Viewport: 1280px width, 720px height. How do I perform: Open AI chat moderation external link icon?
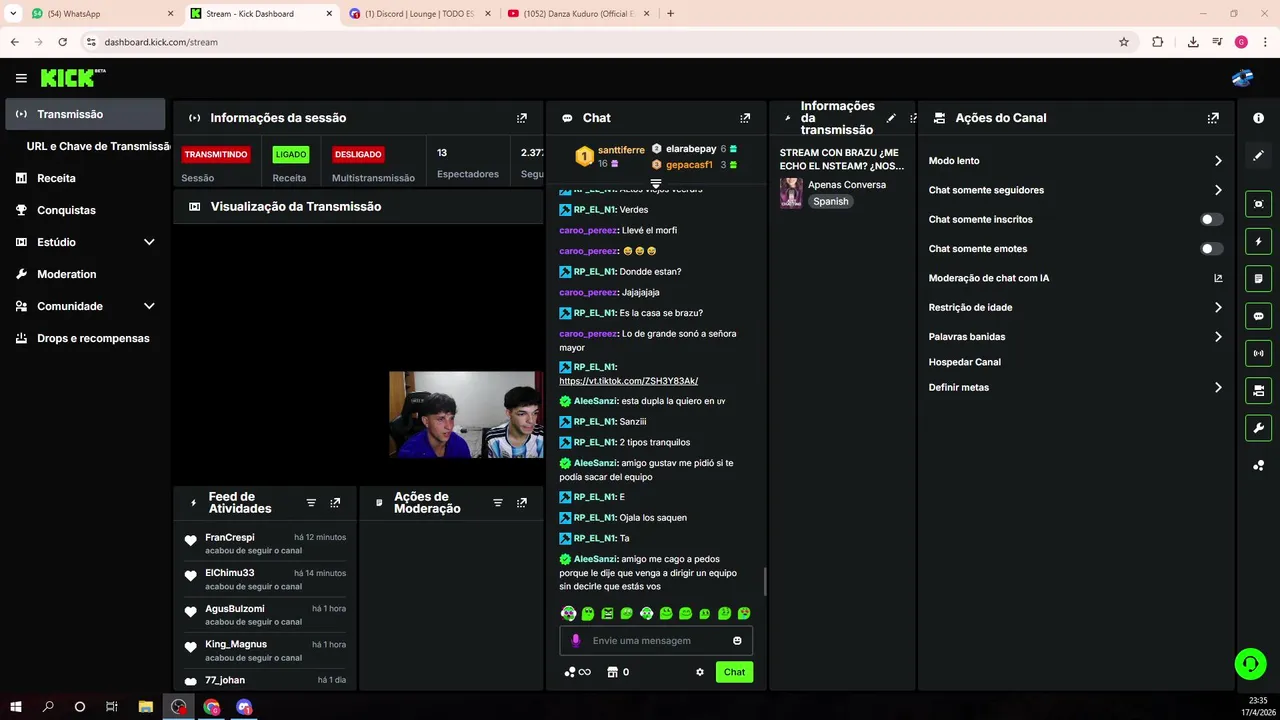1218,278
